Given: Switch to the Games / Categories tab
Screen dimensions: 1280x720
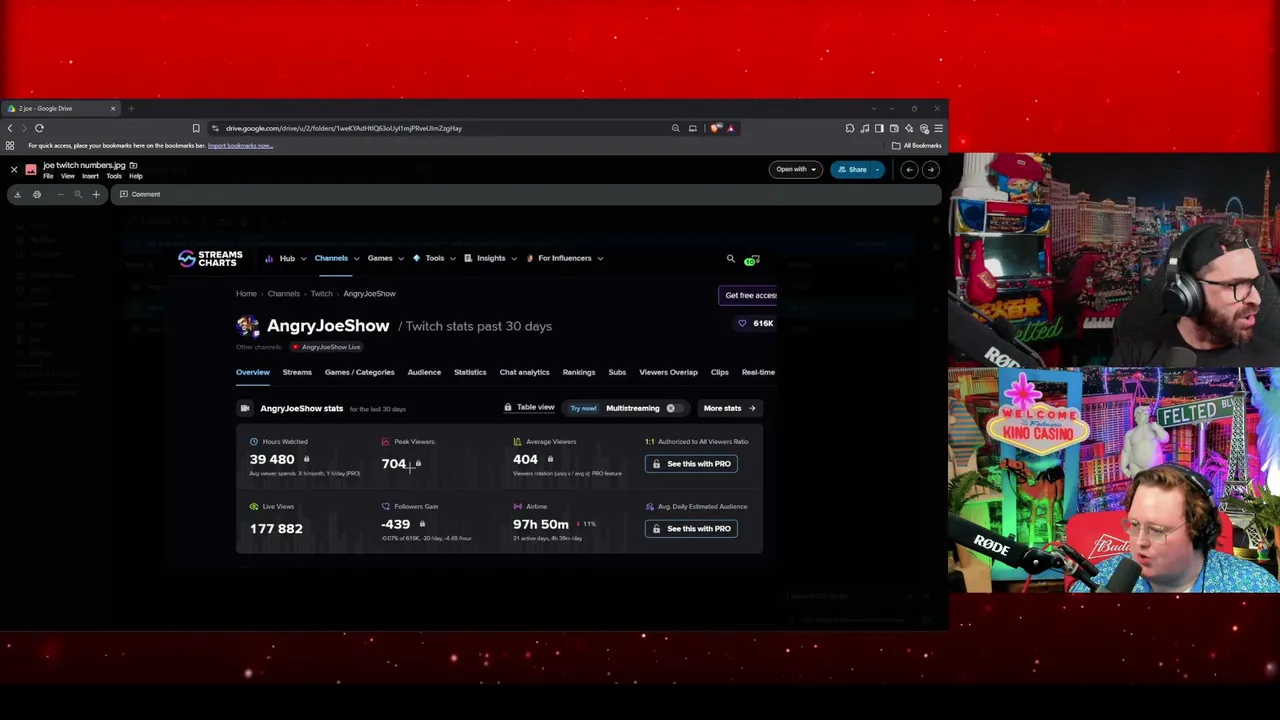Looking at the screenshot, I should [x=359, y=372].
